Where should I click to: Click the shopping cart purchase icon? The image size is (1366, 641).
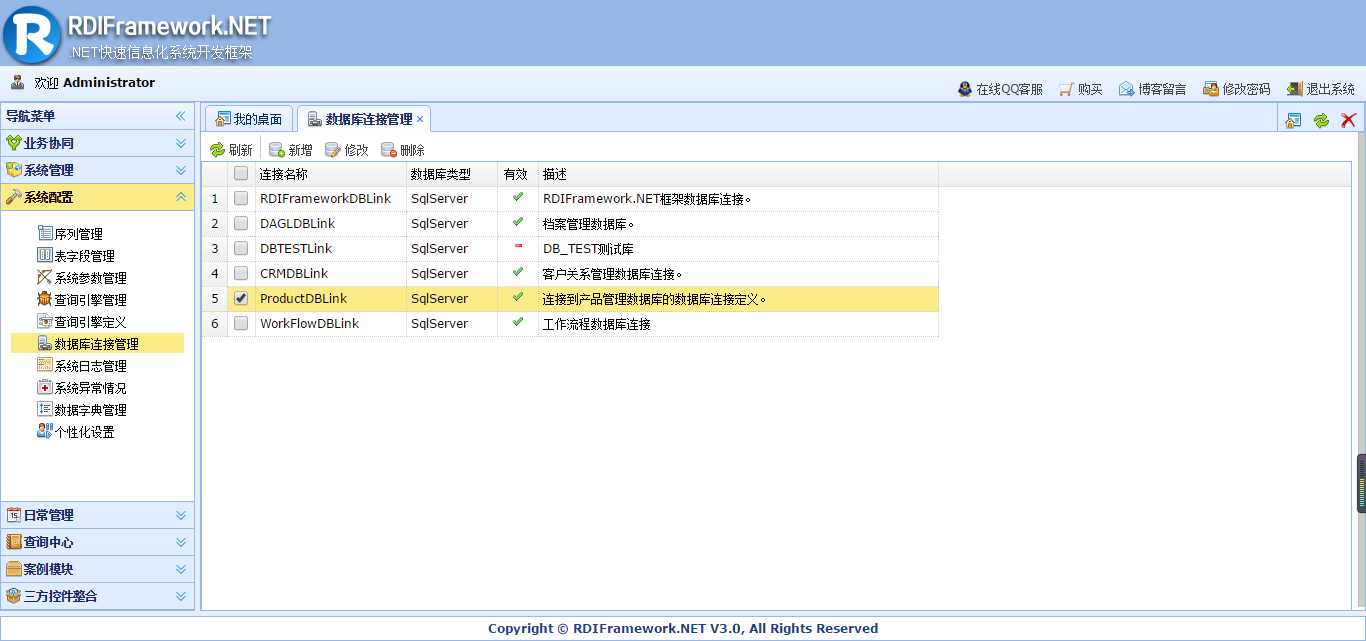tap(1067, 89)
